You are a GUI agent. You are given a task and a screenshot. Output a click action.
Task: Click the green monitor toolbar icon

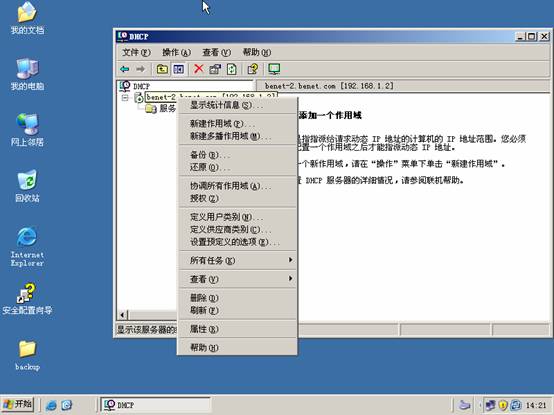274,69
